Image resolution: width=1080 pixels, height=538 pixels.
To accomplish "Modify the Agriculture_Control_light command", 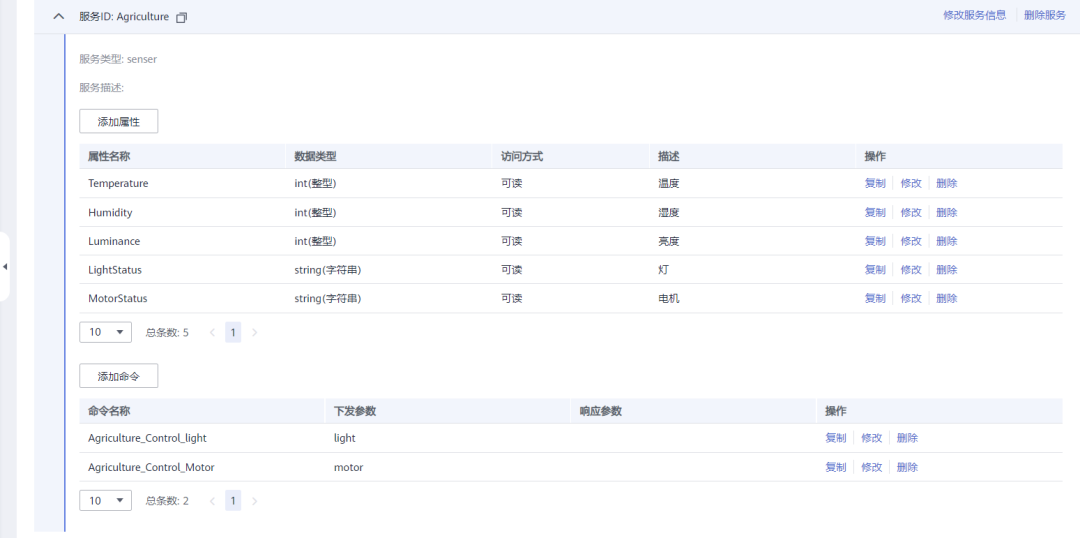I will 872,437.
